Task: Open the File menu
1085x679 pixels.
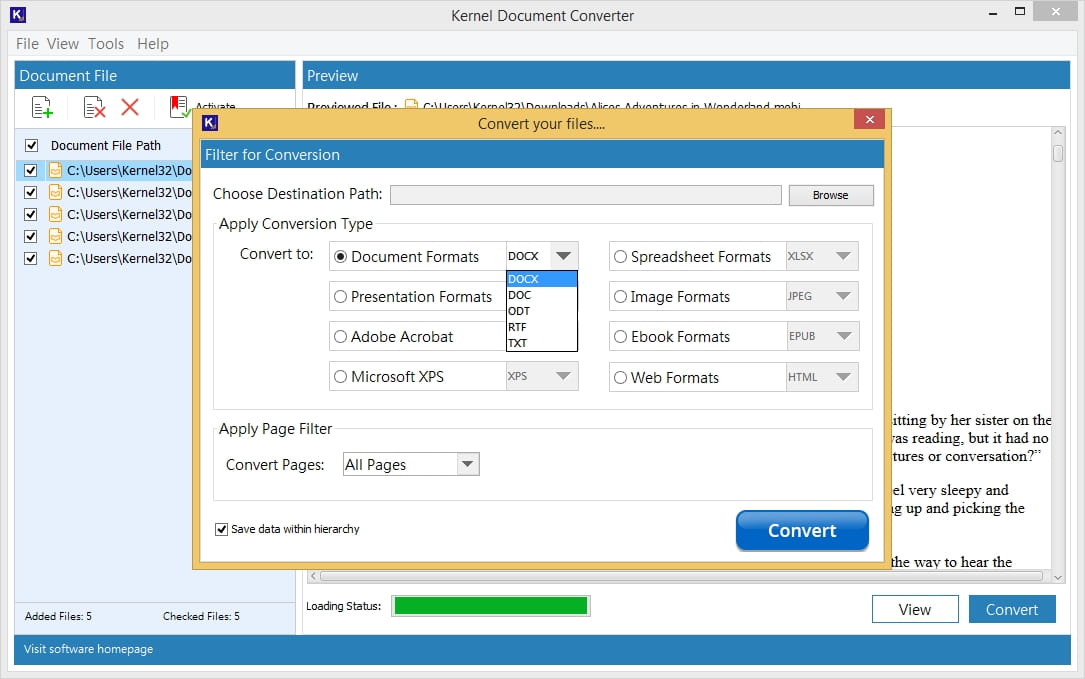Action: pyautogui.click(x=27, y=44)
